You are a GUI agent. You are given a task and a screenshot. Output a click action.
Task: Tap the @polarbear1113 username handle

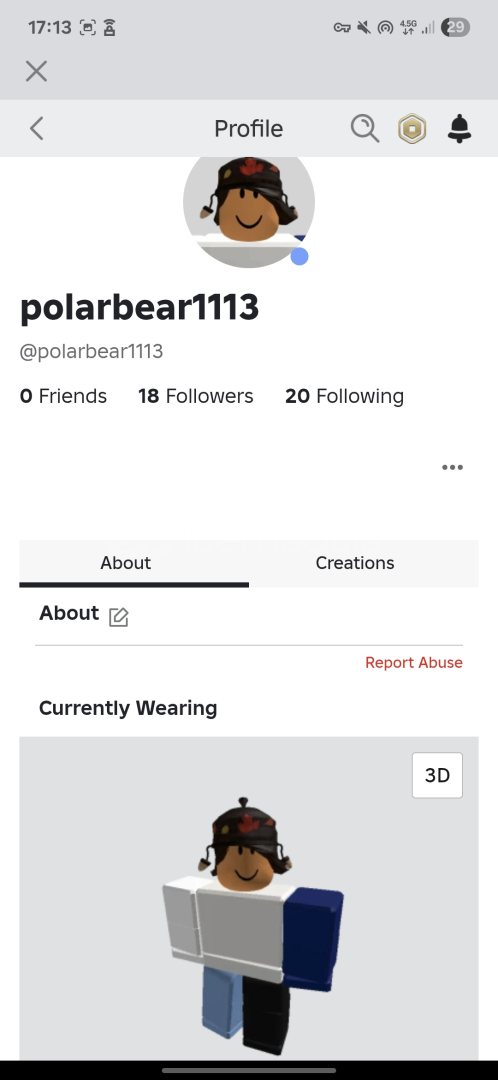(x=91, y=351)
